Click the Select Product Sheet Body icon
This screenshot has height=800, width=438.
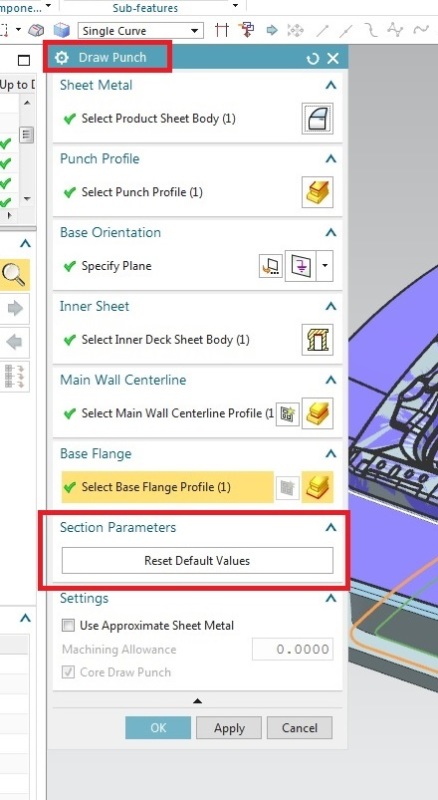tap(318, 118)
